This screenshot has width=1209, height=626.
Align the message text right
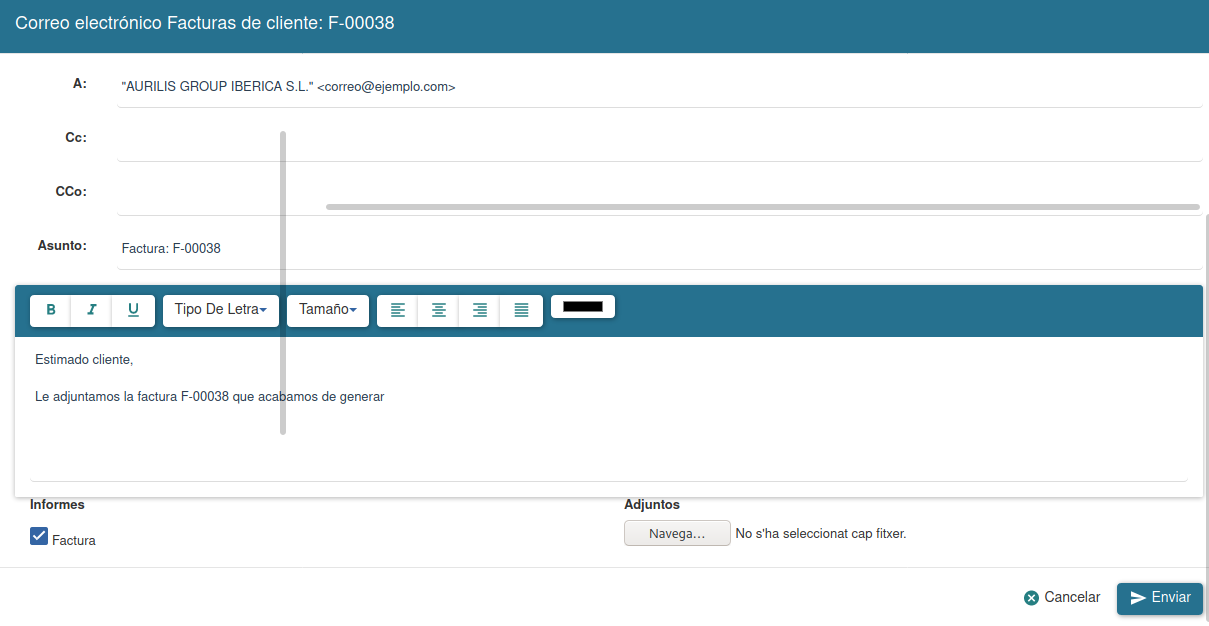point(479,310)
